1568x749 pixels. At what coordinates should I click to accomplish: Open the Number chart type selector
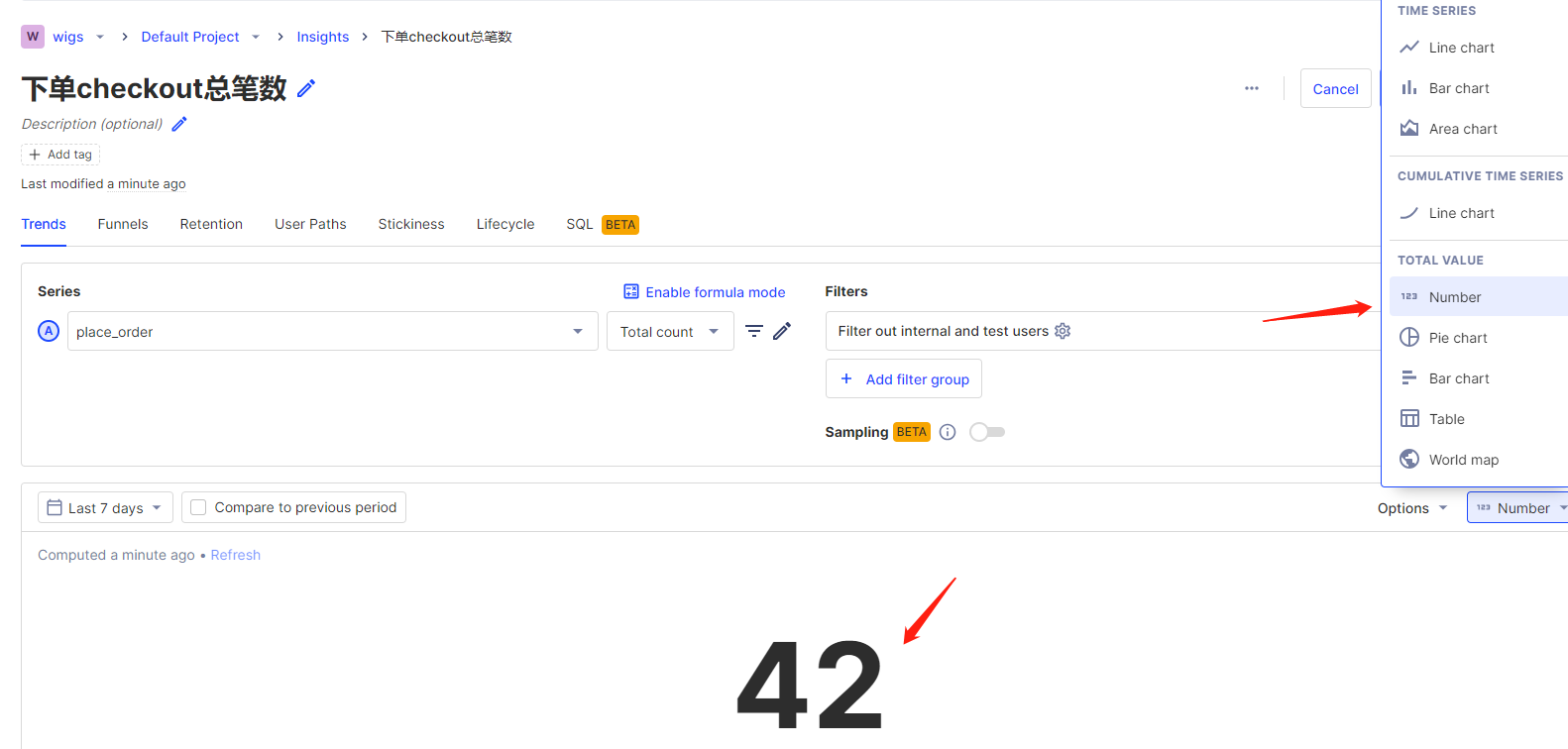(x=1518, y=507)
